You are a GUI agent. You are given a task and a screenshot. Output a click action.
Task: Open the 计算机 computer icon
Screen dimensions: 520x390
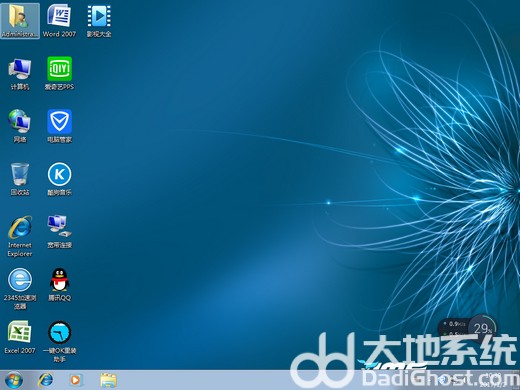pyautogui.click(x=20, y=74)
